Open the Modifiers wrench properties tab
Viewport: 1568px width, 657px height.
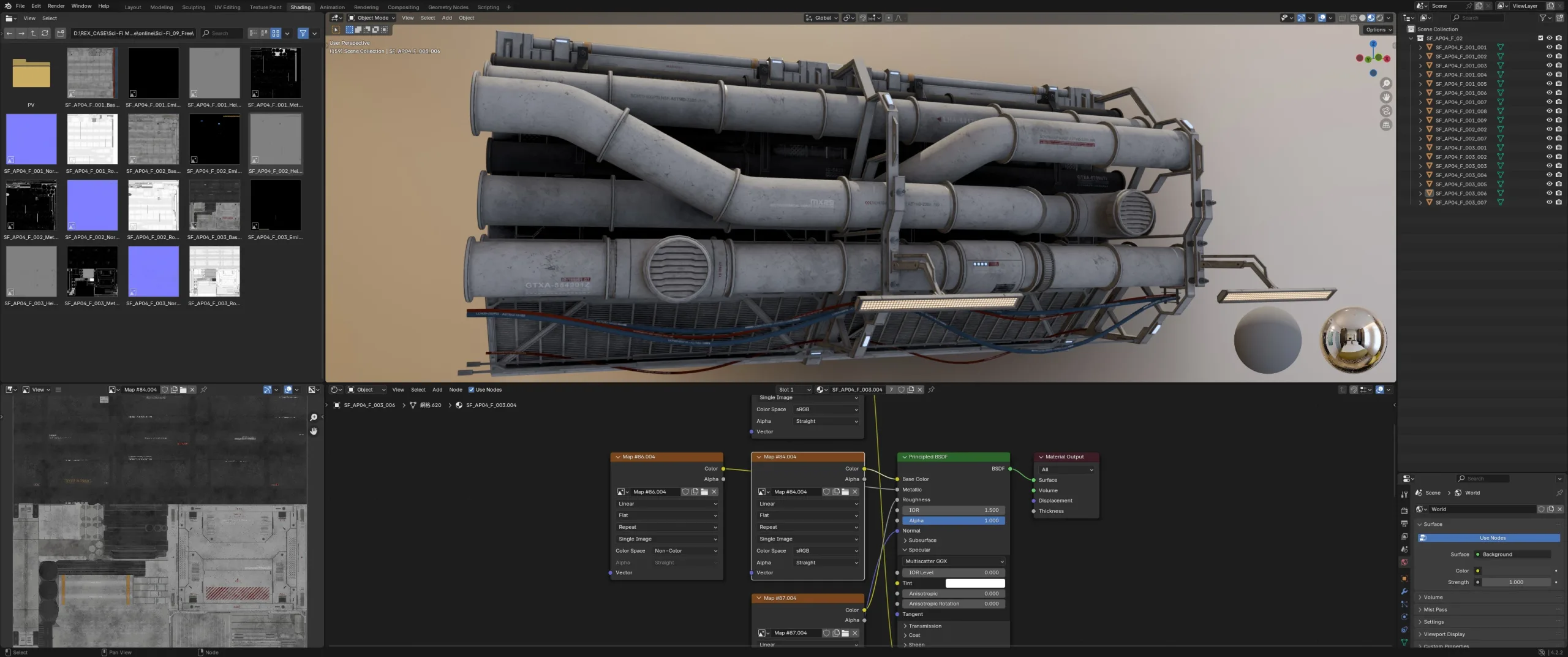pyautogui.click(x=1404, y=591)
